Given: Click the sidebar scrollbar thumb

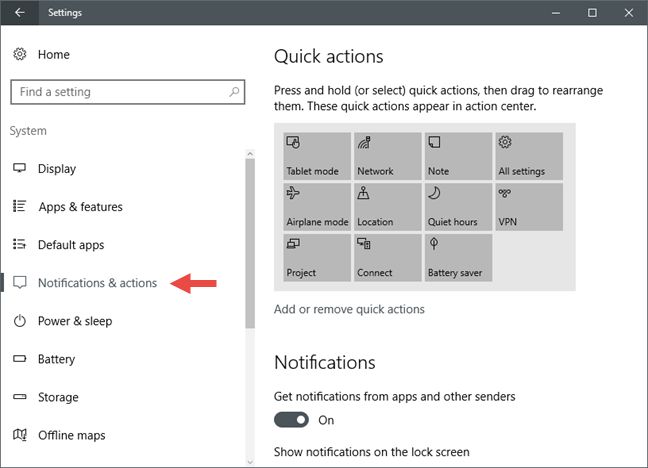Looking at the screenshot, I should 250,244.
